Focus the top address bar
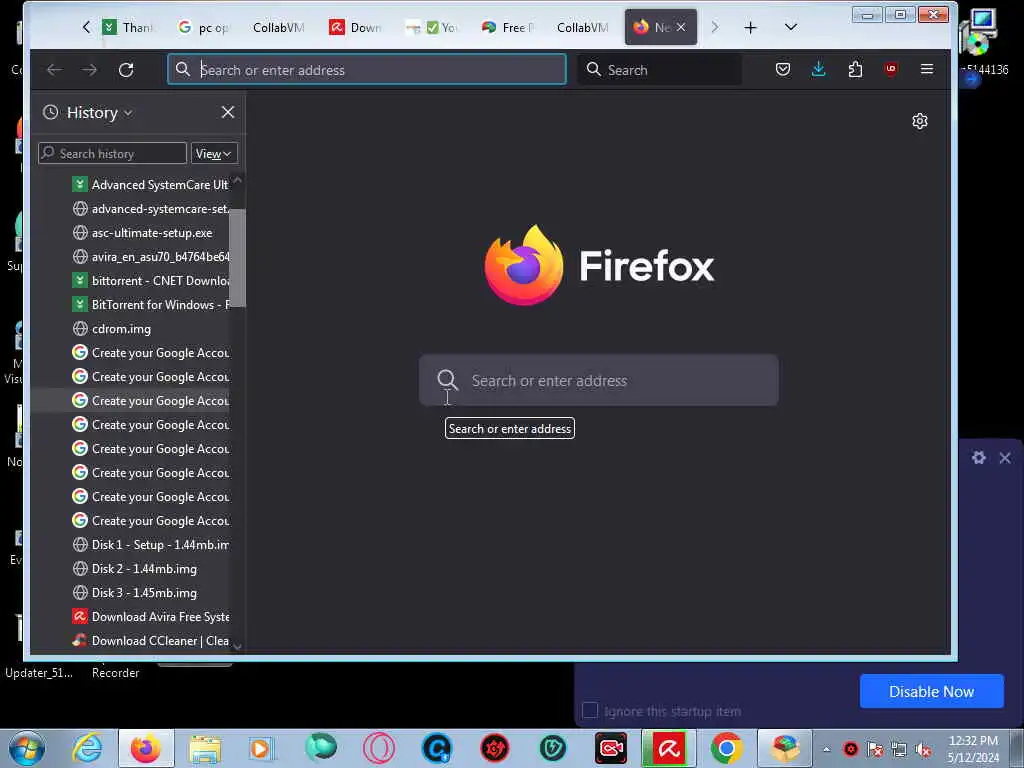This screenshot has height=768, width=1024. point(367,70)
